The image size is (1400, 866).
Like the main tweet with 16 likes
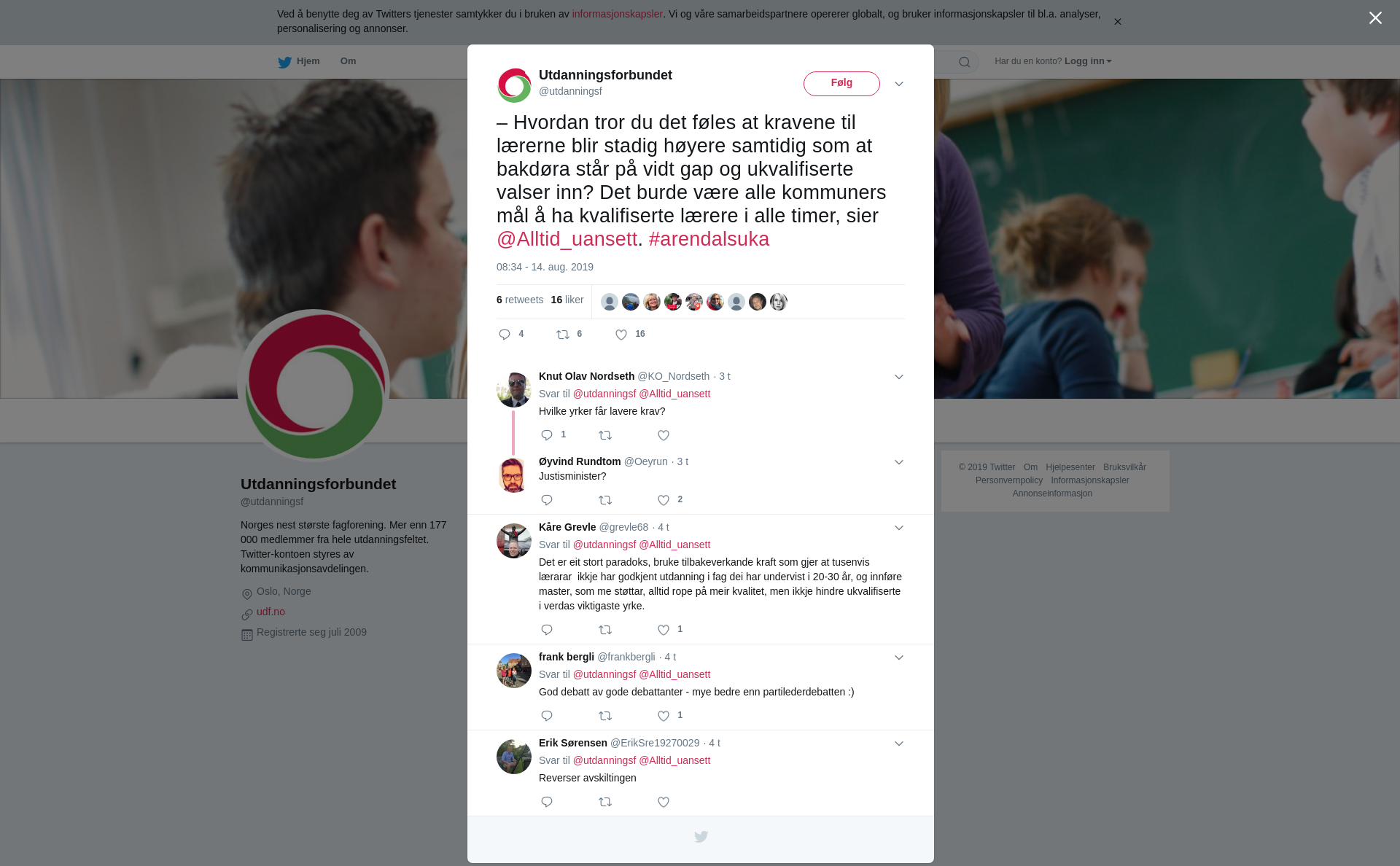pyautogui.click(x=621, y=335)
